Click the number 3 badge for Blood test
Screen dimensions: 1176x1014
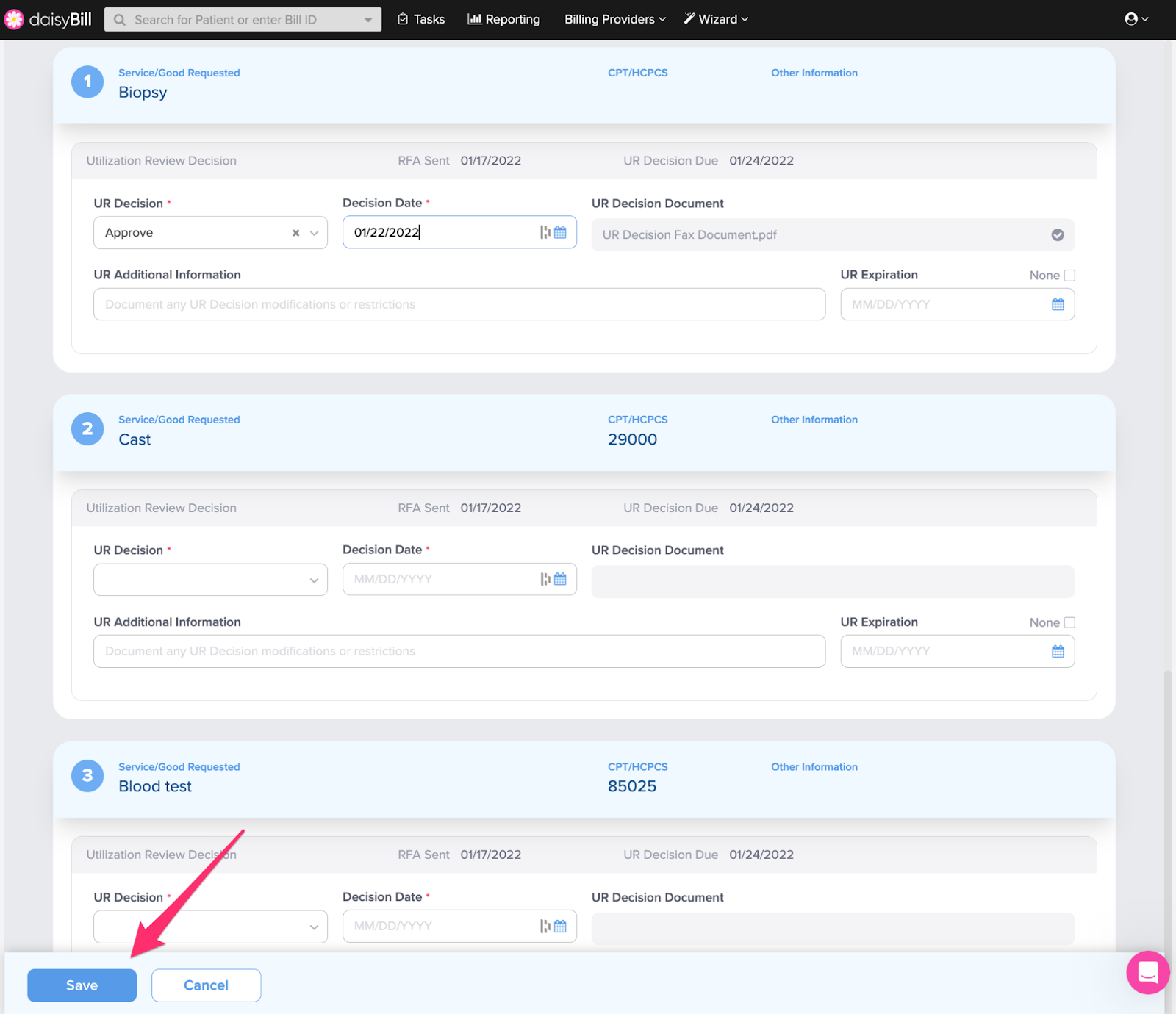[87, 775]
